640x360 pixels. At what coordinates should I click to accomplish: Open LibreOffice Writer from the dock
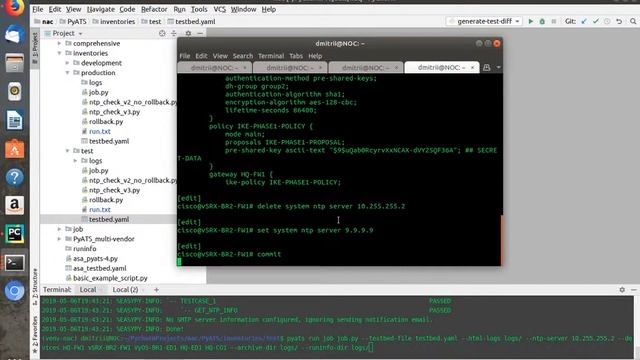tap(14, 120)
